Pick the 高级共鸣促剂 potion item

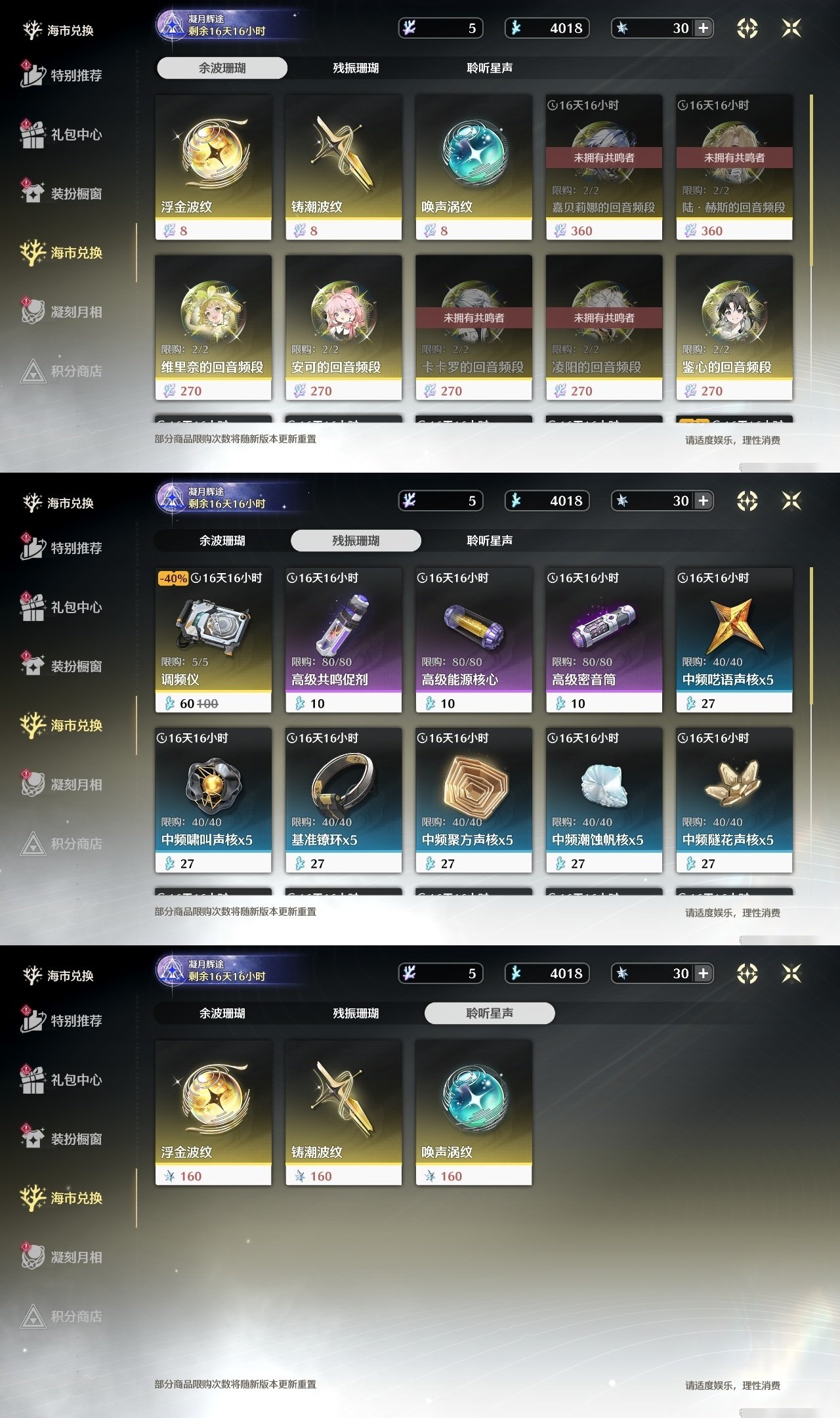pos(343,640)
